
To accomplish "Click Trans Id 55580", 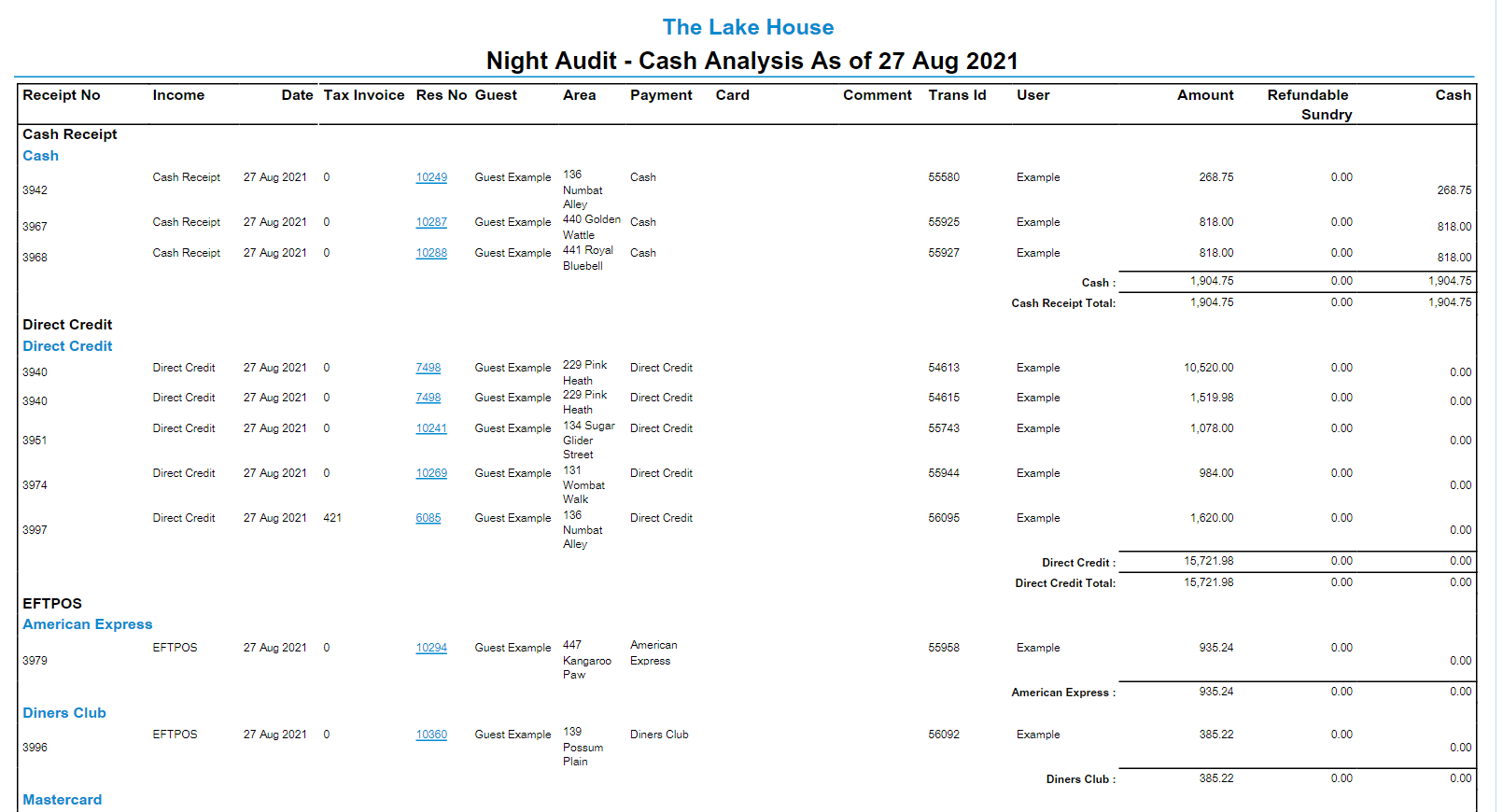I will coord(944,177).
